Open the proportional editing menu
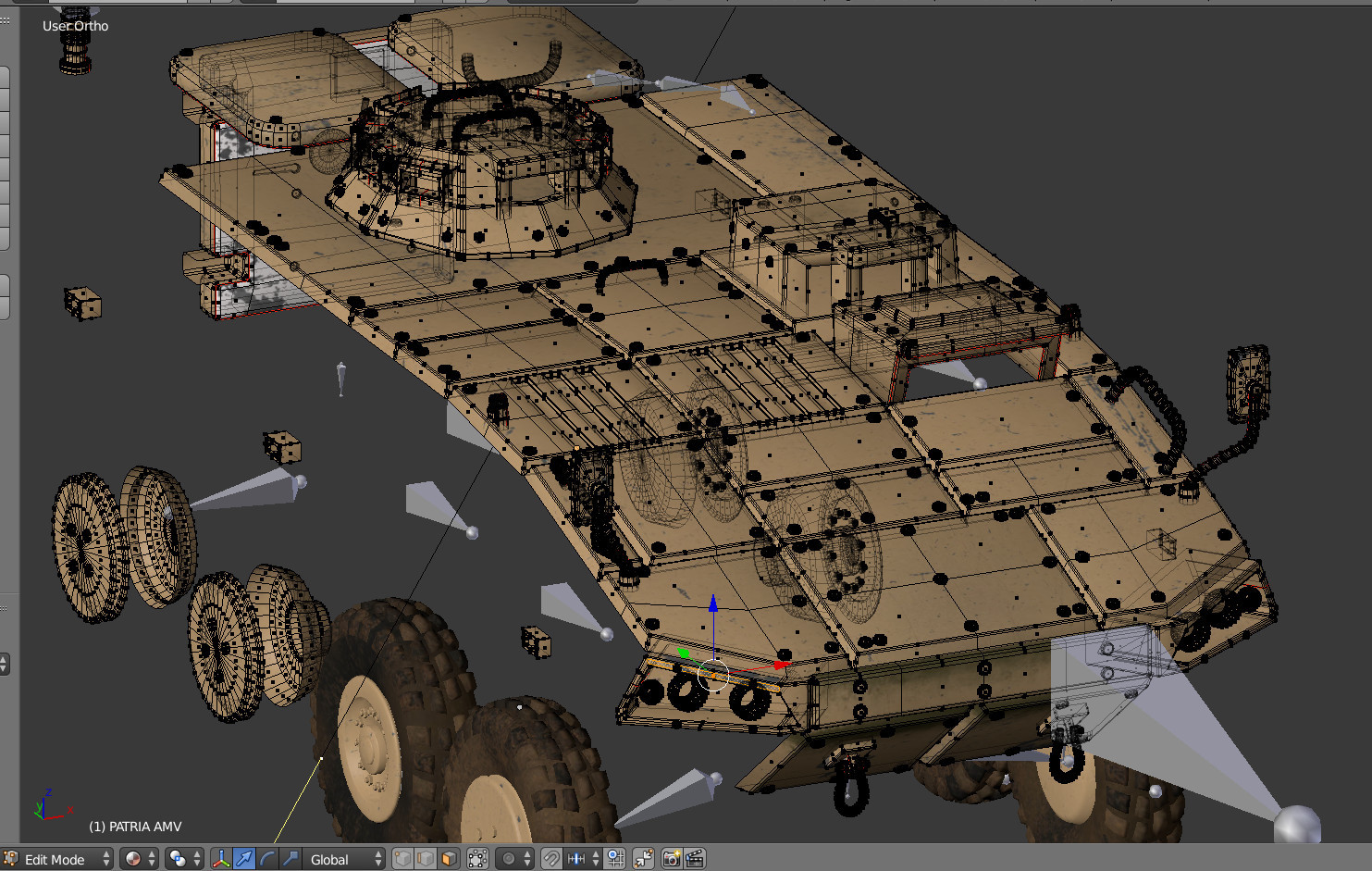The image size is (1372, 871). click(514, 859)
